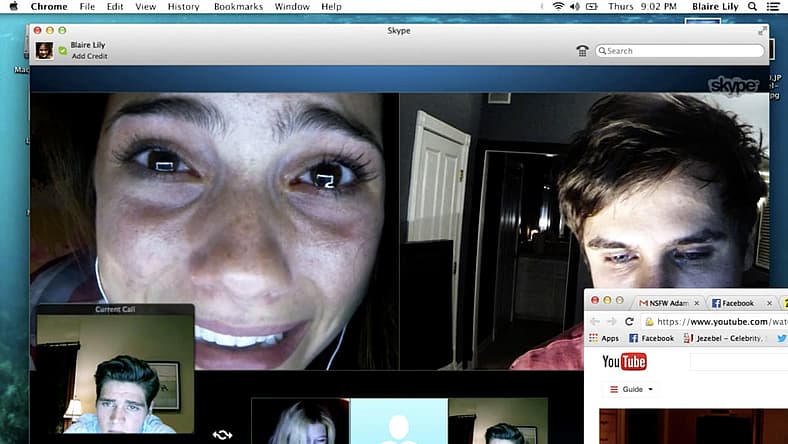The height and width of the screenshot is (444, 788).
Task: Select the blonde participant's video thumbnail
Action: tap(301, 421)
